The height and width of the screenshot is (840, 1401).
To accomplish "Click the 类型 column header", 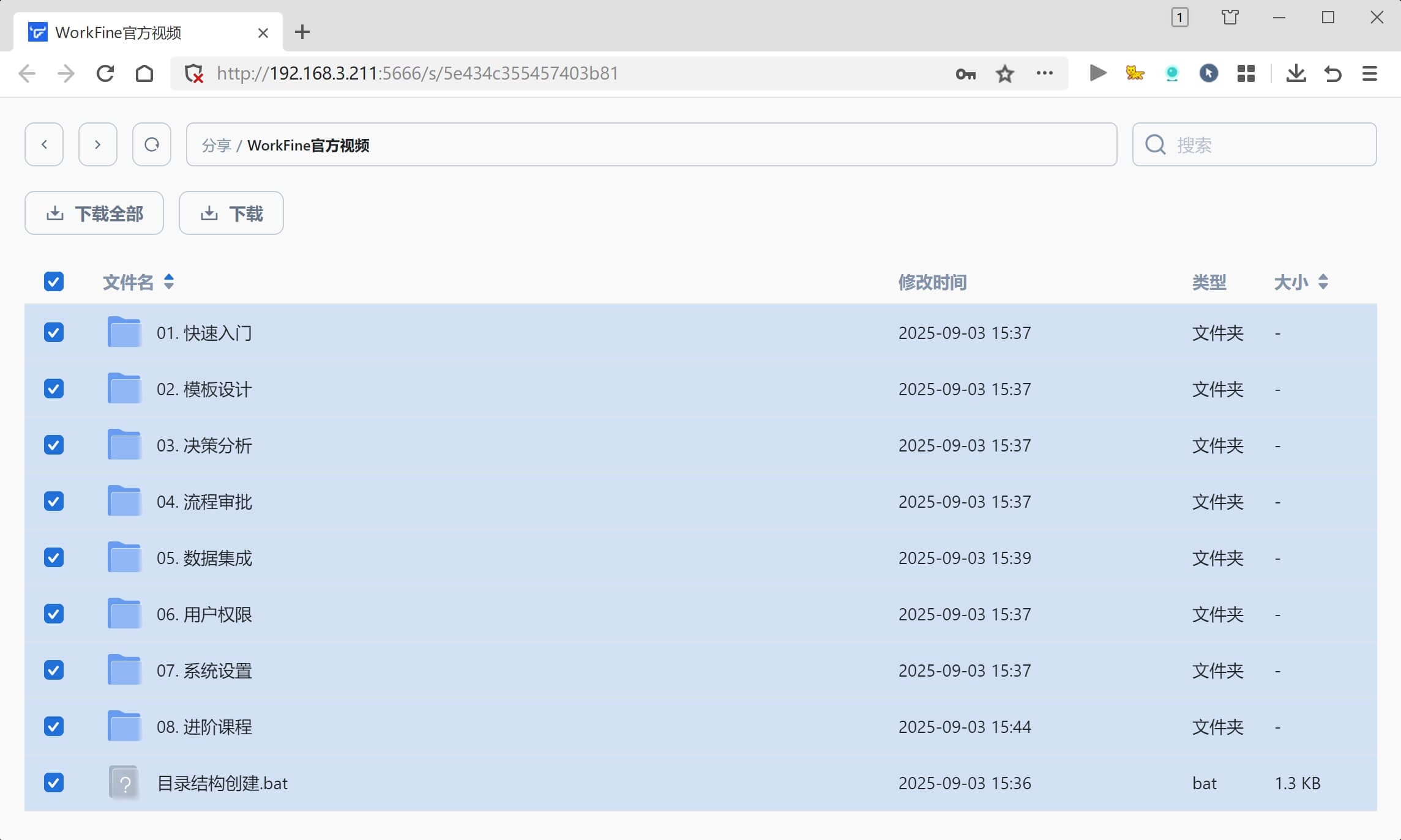I will coord(1209,282).
